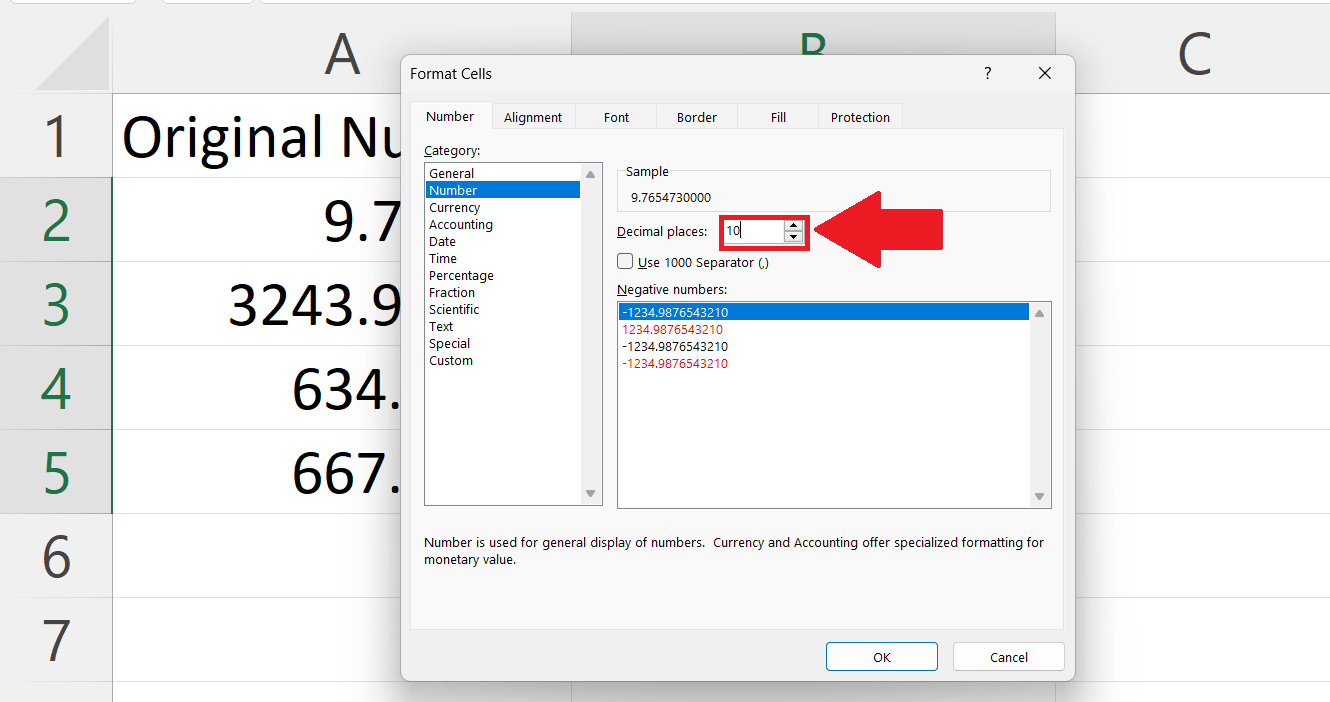Select the Currency category
The width and height of the screenshot is (1330, 702).
point(455,207)
